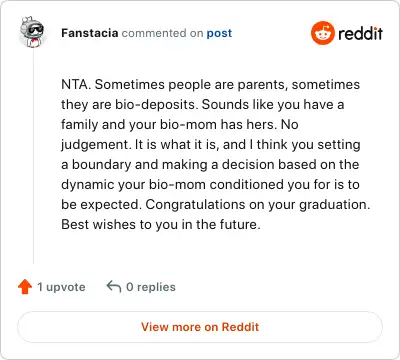Click the reddit wordmark text logo

360,33
